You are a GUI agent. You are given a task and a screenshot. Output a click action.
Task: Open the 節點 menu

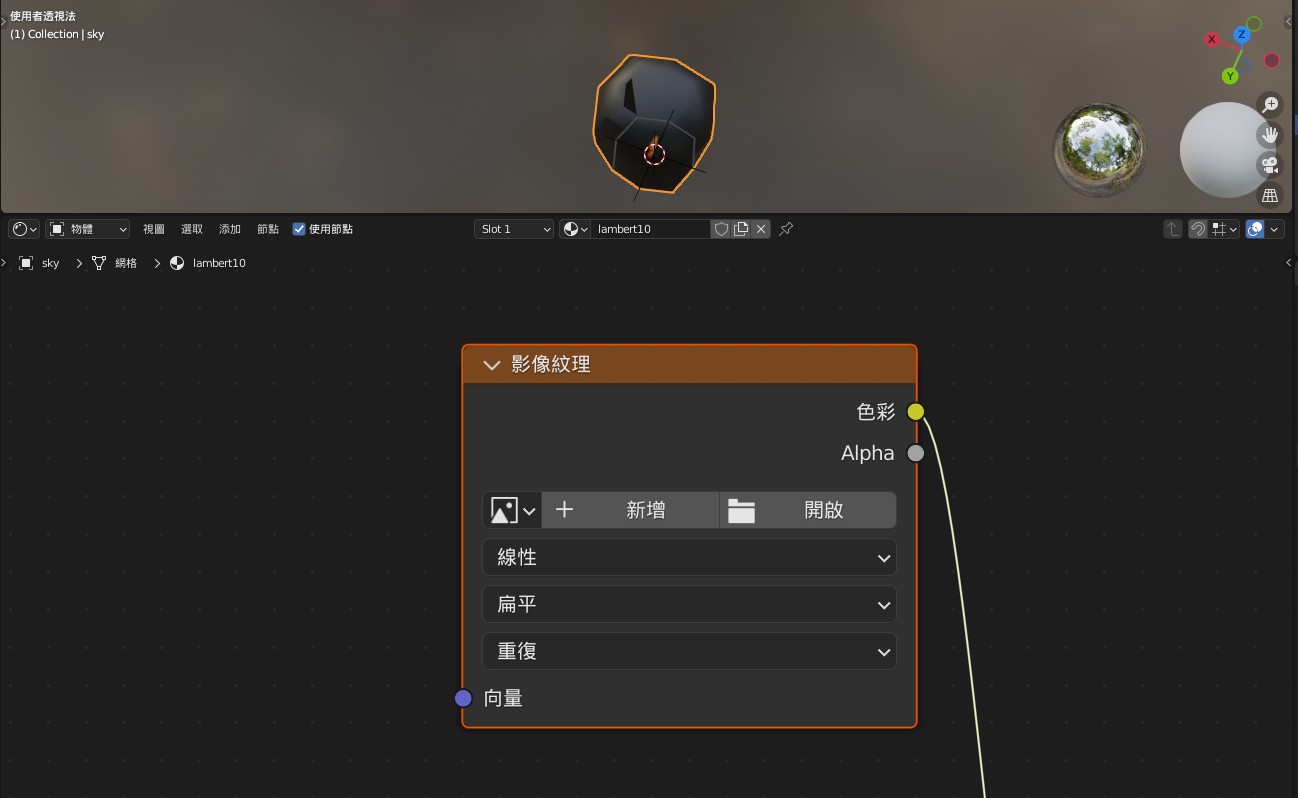(268, 229)
